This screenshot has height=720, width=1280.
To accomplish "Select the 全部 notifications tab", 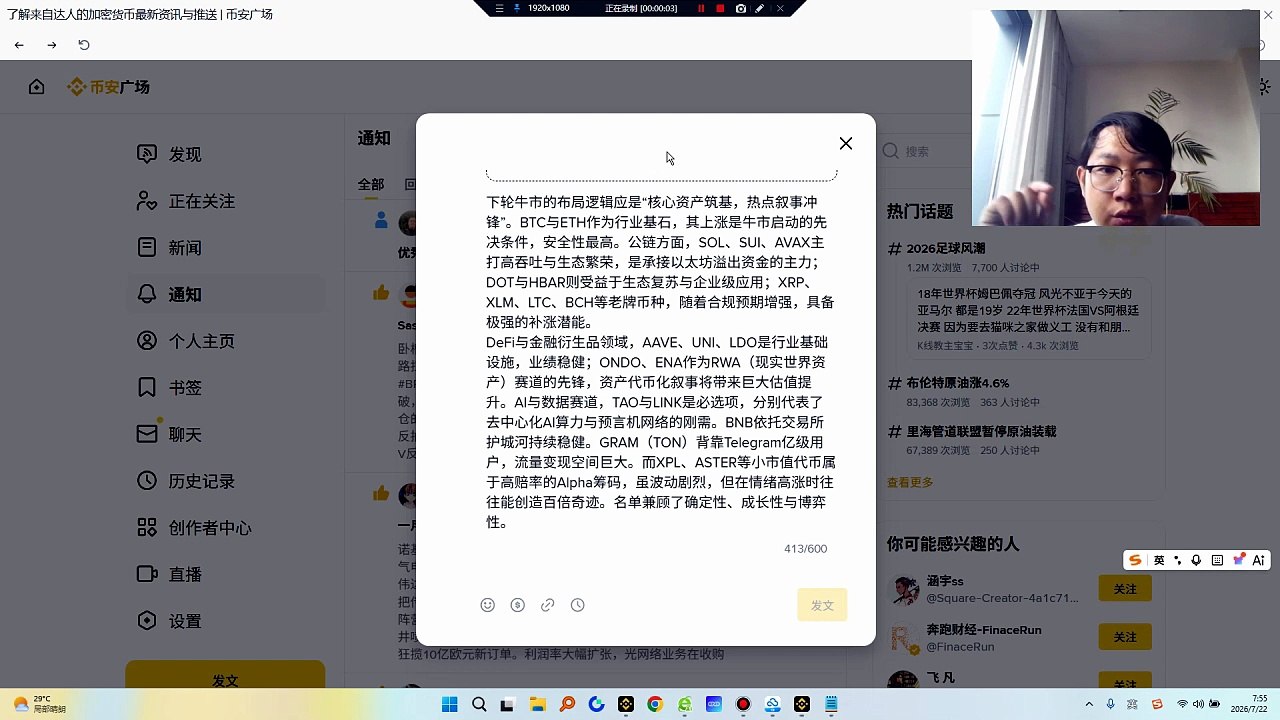I will point(371,184).
